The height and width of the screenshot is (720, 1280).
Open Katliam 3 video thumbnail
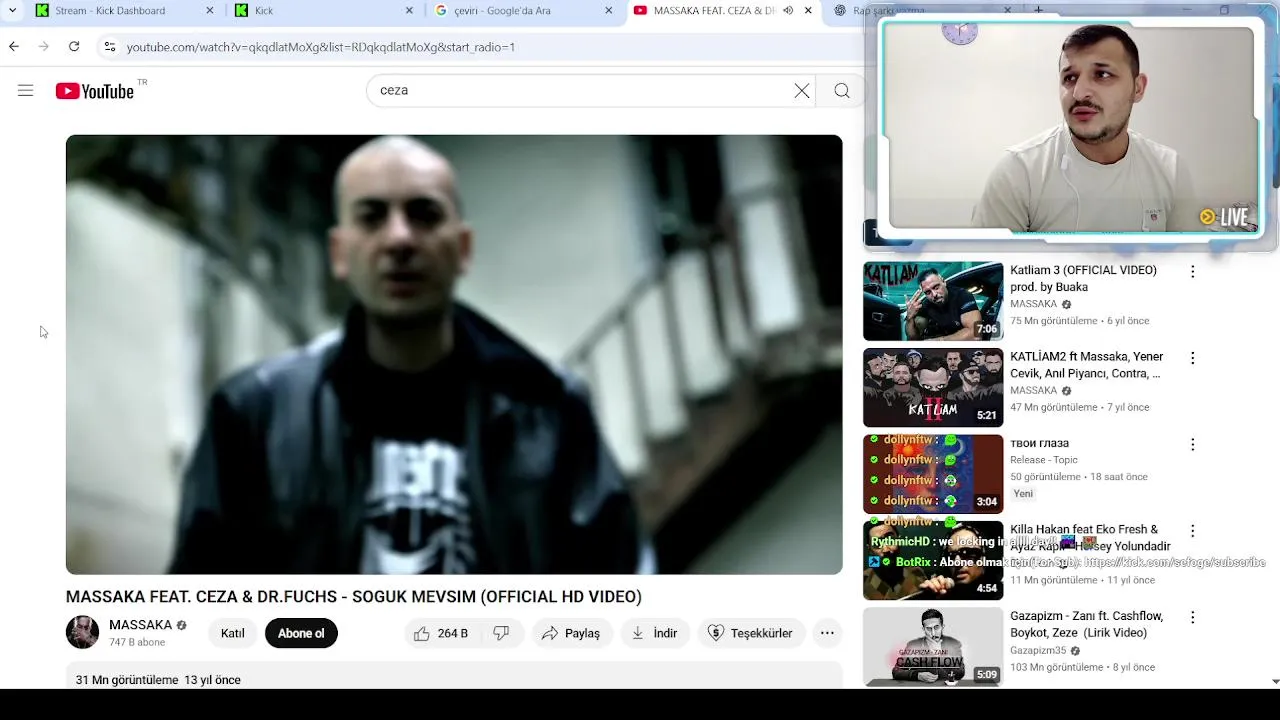[933, 301]
